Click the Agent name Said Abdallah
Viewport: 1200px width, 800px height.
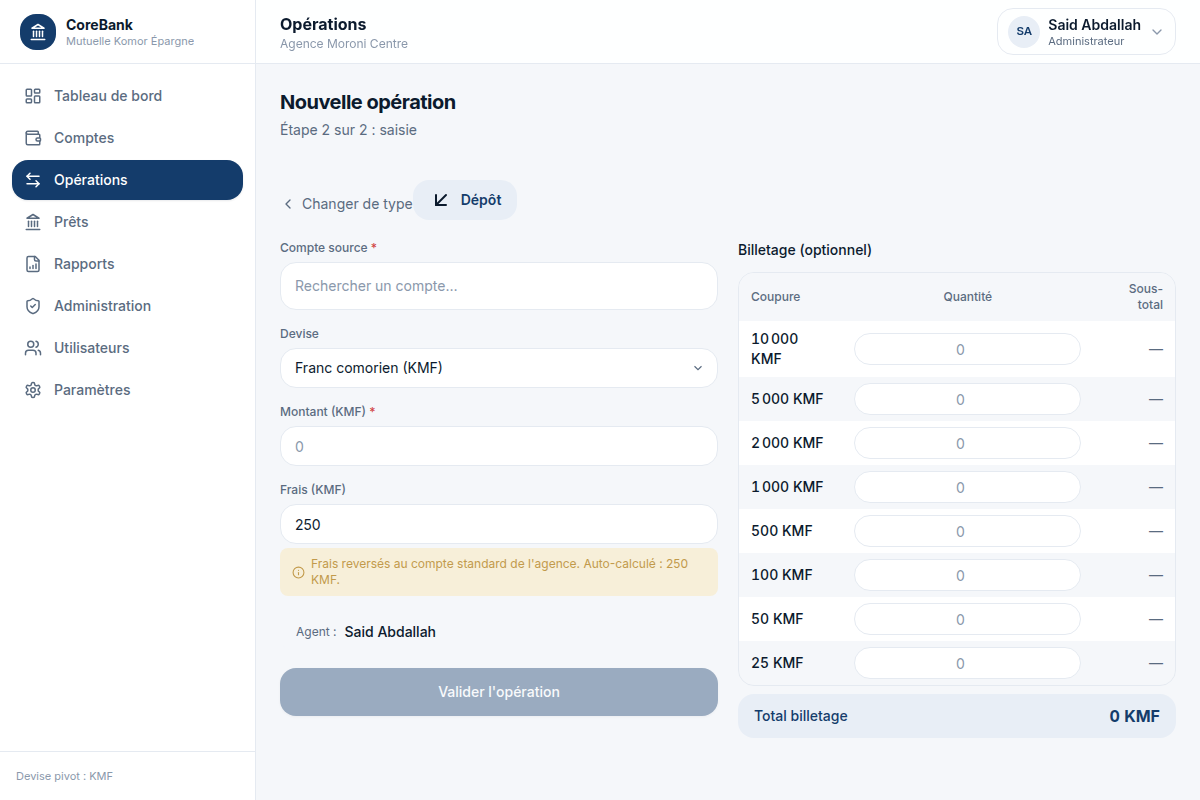coord(390,632)
